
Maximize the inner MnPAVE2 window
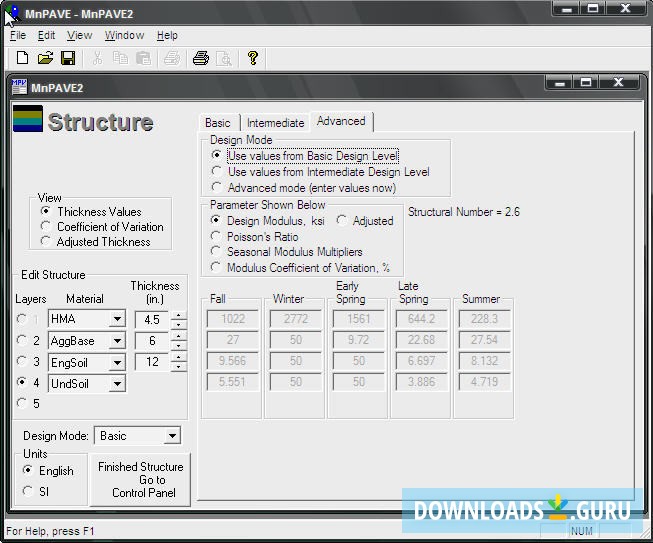[x=586, y=82]
